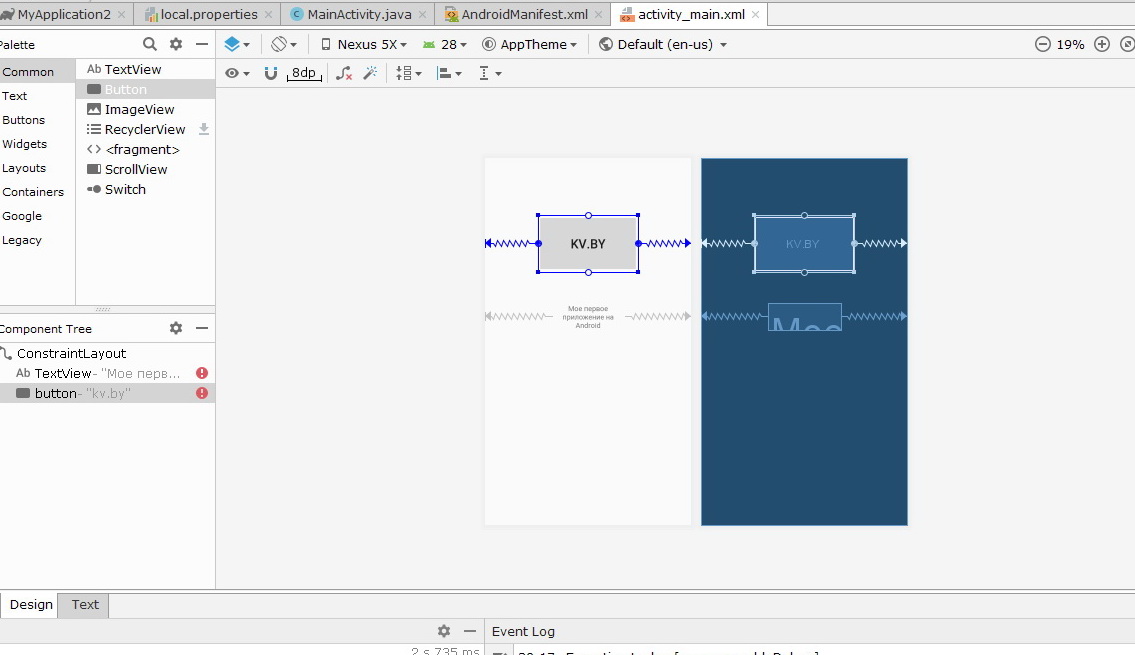Image resolution: width=1135 pixels, height=655 pixels.
Task: Click top constraint handle of KV.BY button
Action: click(588, 216)
